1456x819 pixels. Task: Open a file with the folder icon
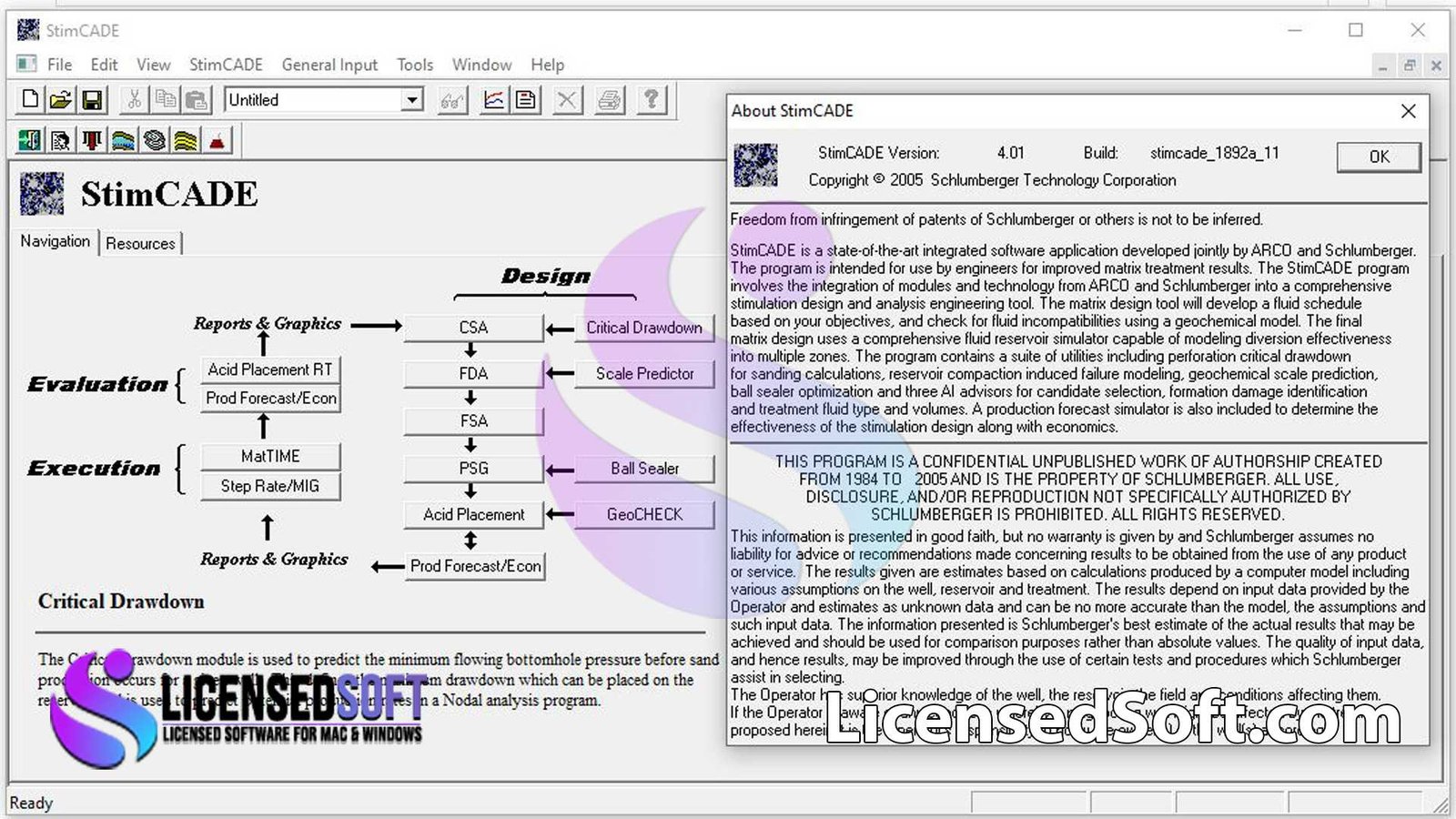click(61, 99)
